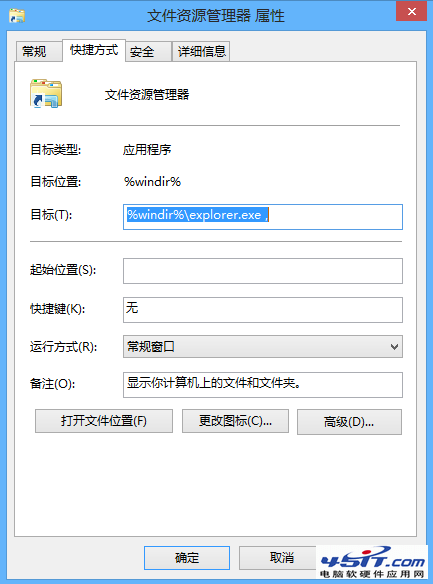Select the 快捷方式 tab
Viewport: 433px width, 584px height.
tap(94, 50)
